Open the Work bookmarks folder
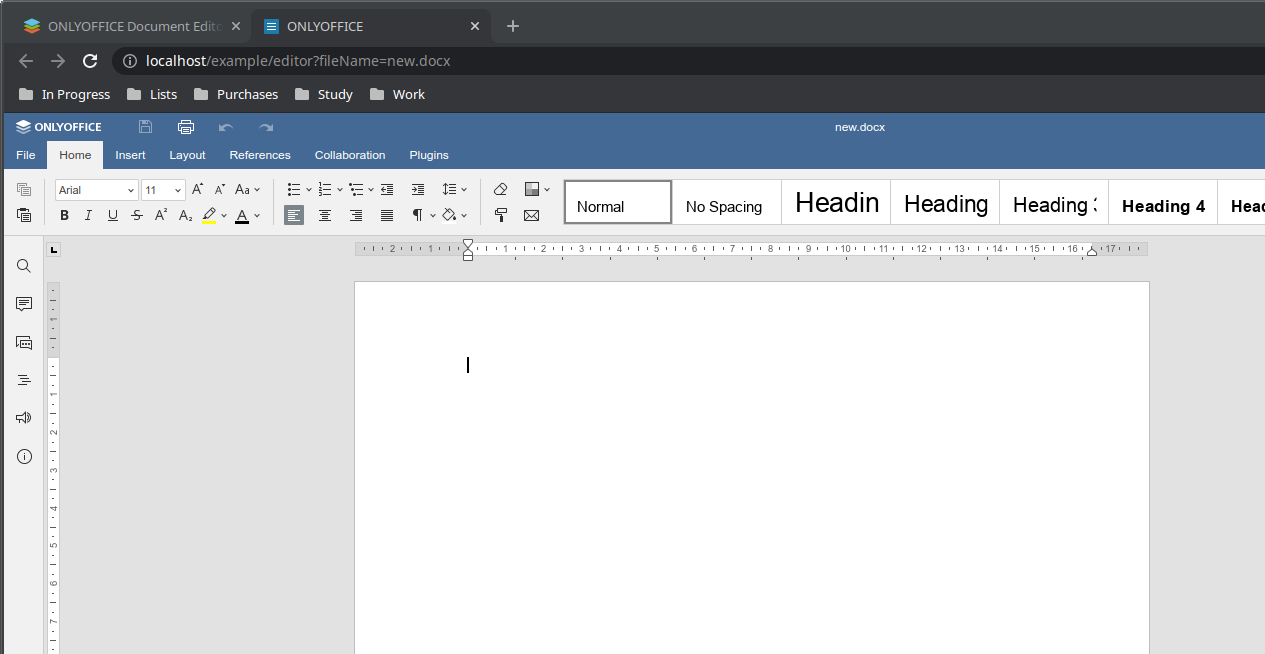 397,94
